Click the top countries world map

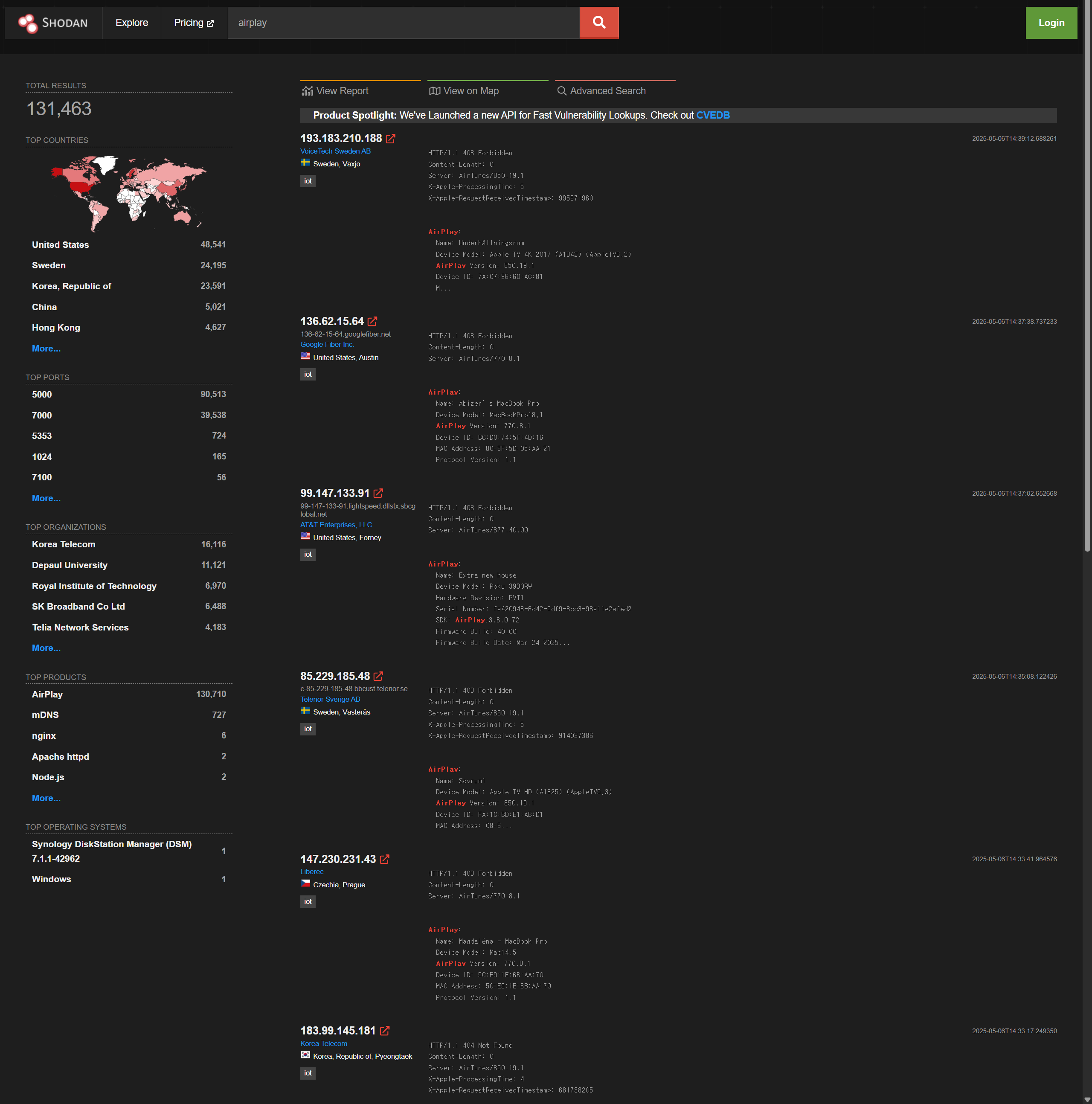(x=128, y=193)
